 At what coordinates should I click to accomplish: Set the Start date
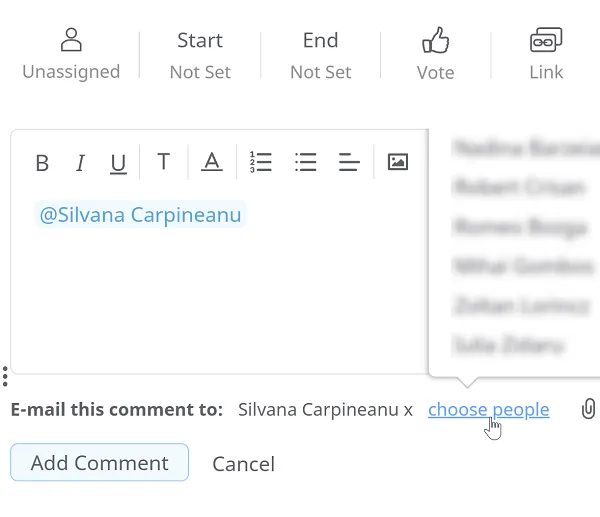(200, 56)
